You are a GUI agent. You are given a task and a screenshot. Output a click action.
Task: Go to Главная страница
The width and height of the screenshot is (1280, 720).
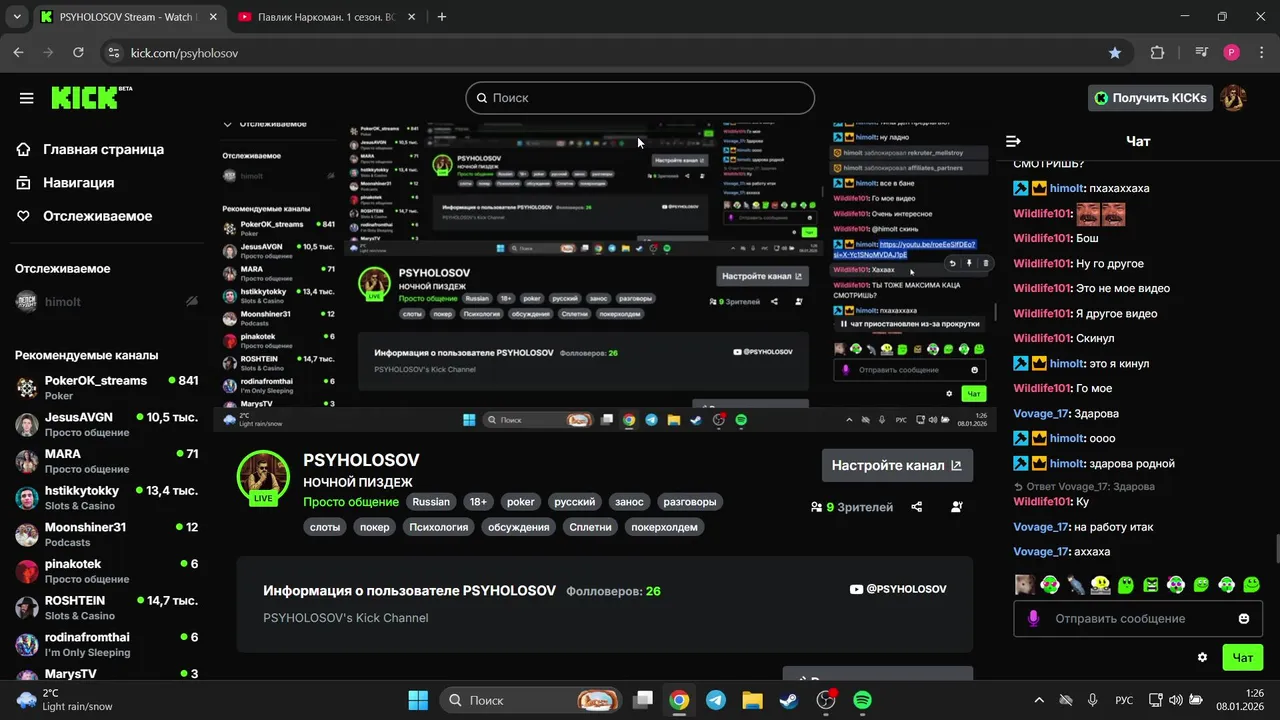90,149
